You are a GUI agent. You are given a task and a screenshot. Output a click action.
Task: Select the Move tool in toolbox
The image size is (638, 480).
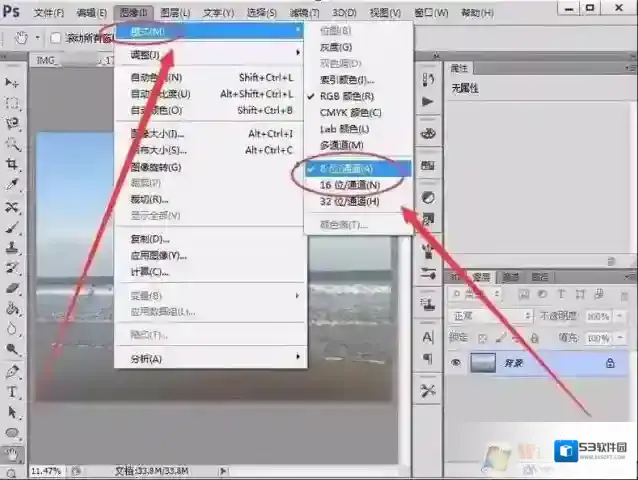point(13,82)
